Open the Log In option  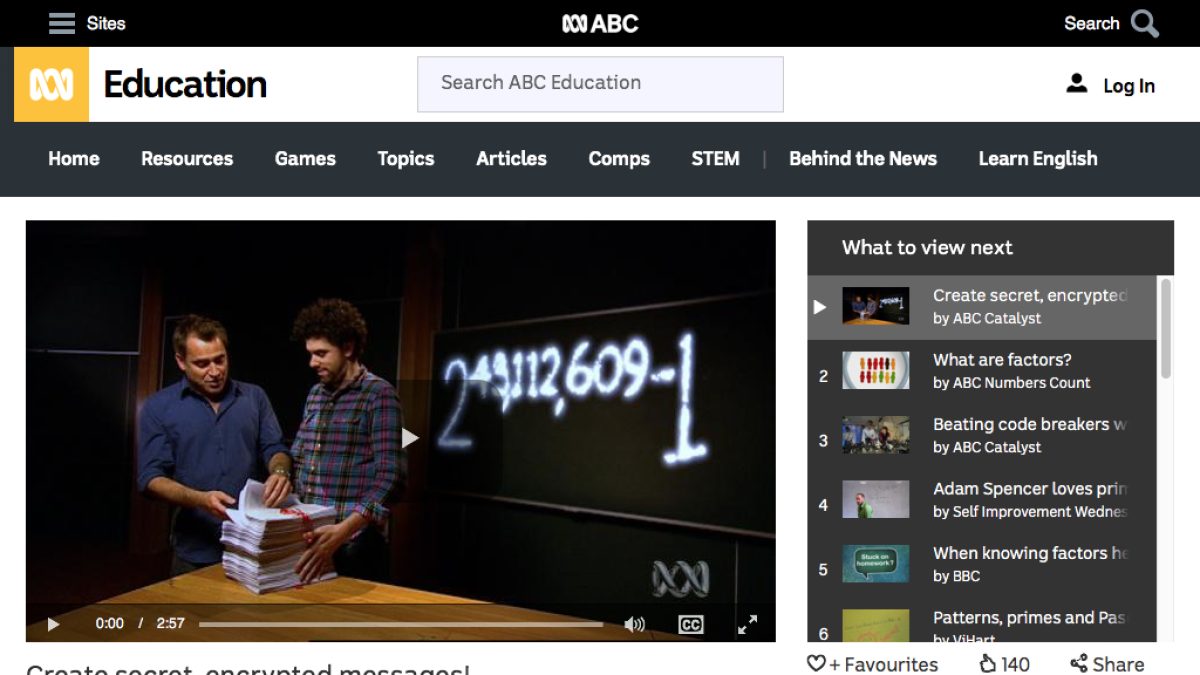(1111, 85)
